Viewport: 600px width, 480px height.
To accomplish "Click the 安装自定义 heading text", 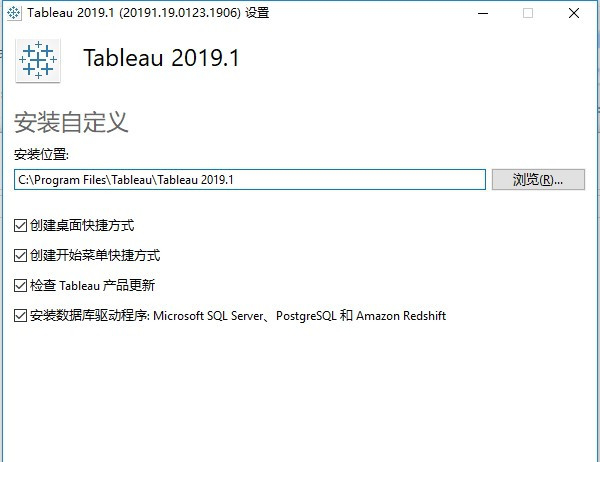I will [x=71, y=122].
